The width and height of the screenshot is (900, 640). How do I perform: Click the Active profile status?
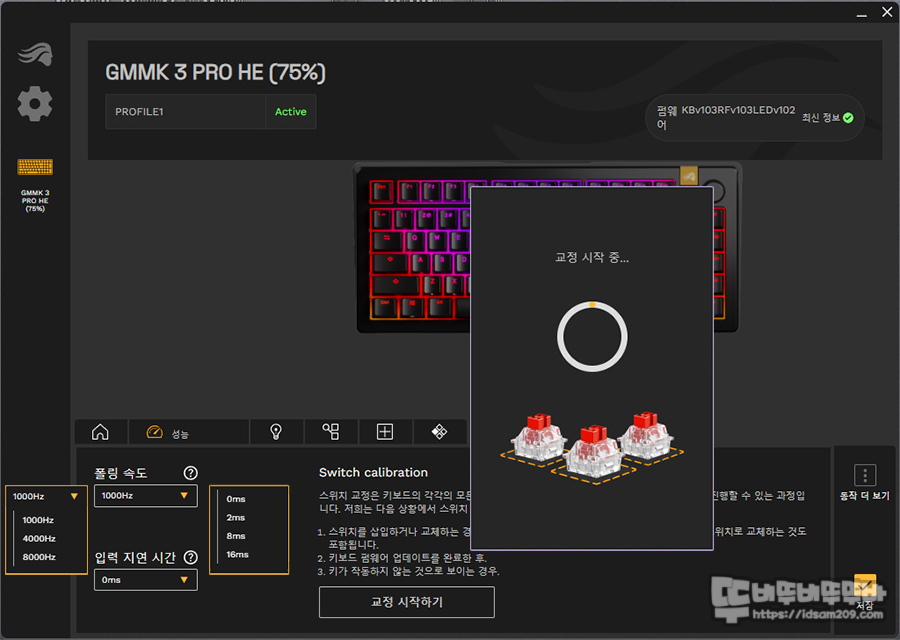coord(291,112)
